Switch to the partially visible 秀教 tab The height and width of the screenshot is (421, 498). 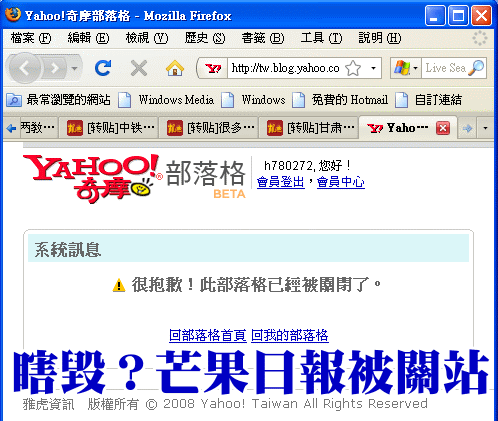[38, 128]
